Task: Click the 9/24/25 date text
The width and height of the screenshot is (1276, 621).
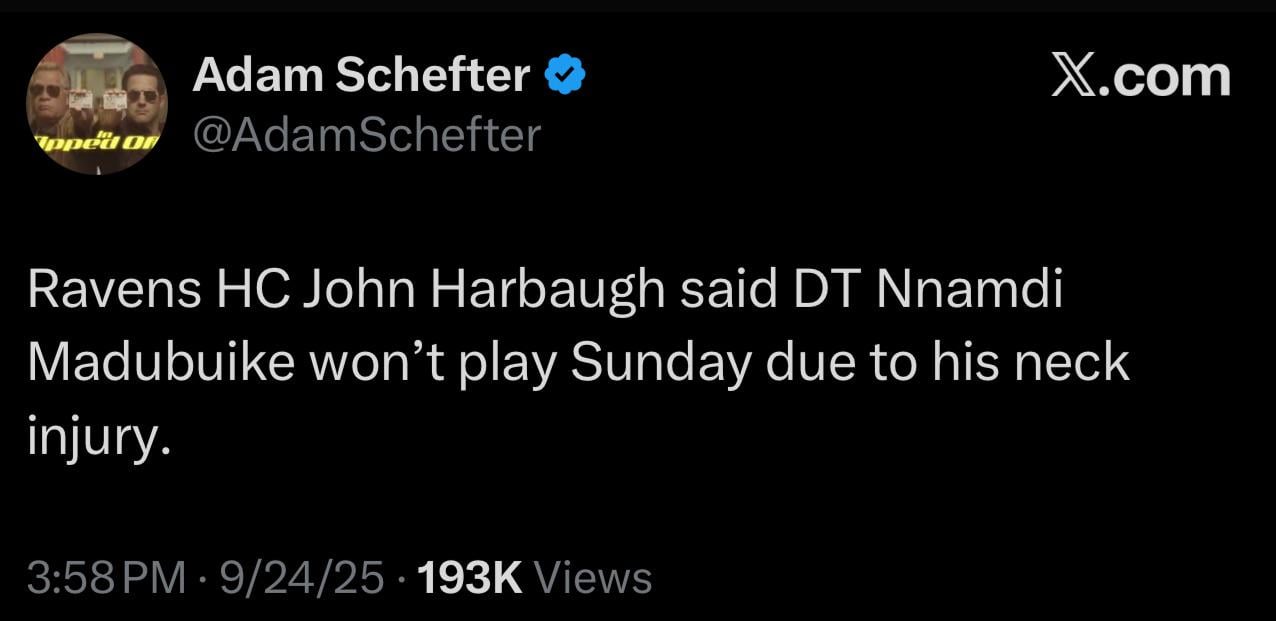Action: [x=300, y=577]
